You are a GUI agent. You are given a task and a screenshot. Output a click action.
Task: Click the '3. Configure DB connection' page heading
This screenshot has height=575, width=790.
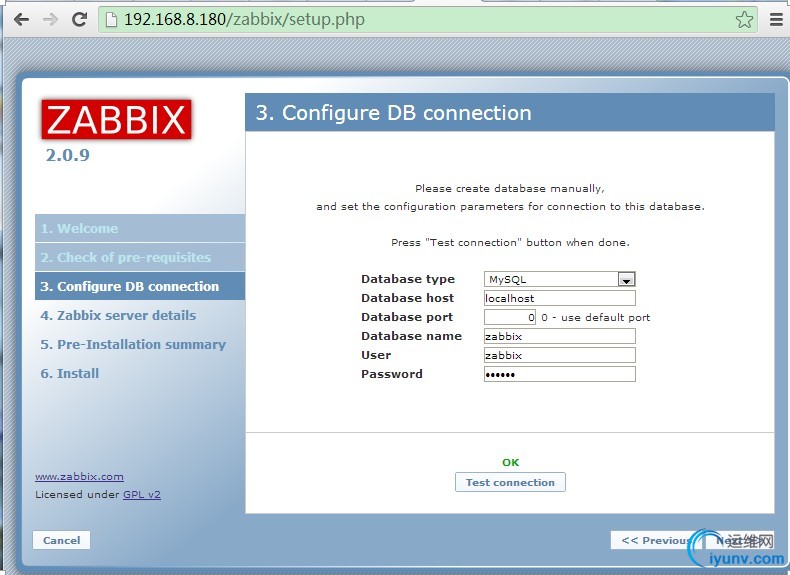click(x=393, y=113)
